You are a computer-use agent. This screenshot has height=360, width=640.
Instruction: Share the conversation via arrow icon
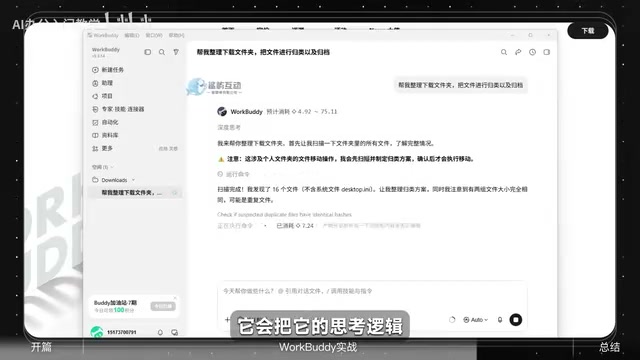click(518, 52)
